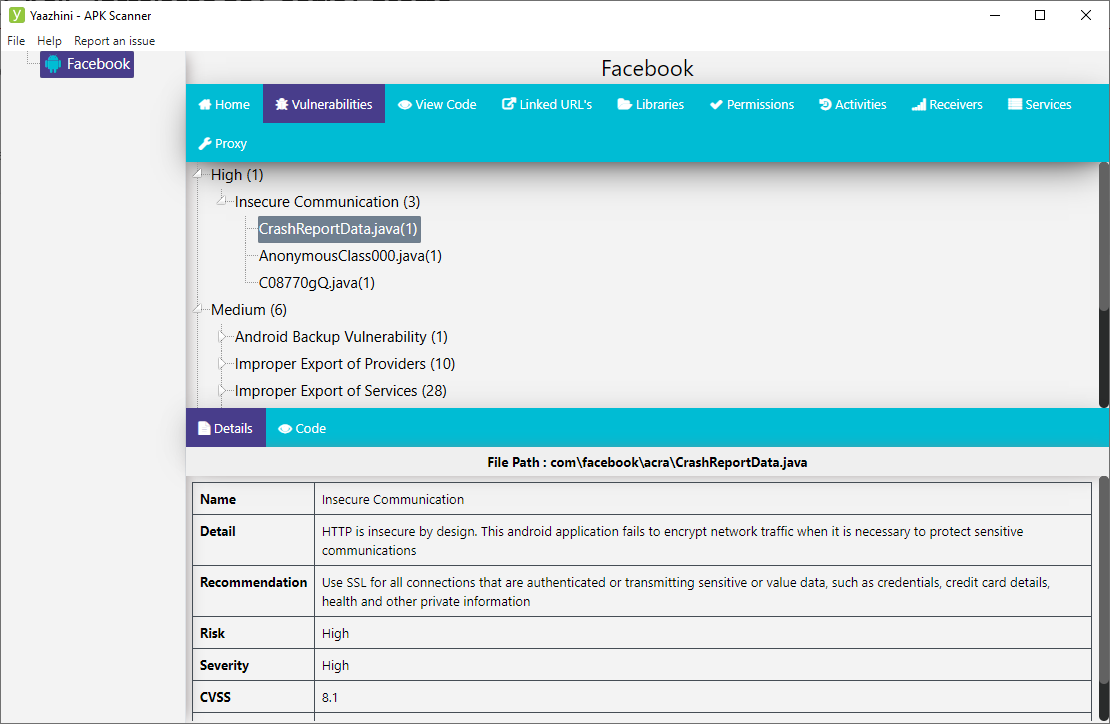Click the Details document icon

pyautogui.click(x=204, y=428)
